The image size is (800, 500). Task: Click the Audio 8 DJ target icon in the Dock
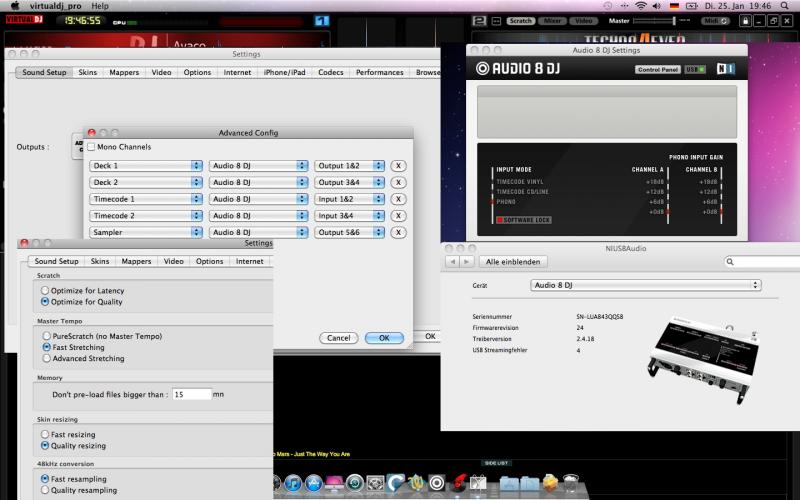[x=437, y=483]
